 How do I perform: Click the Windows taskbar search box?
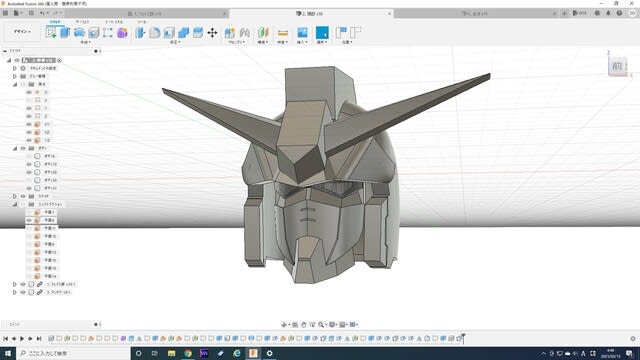(x=73, y=353)
